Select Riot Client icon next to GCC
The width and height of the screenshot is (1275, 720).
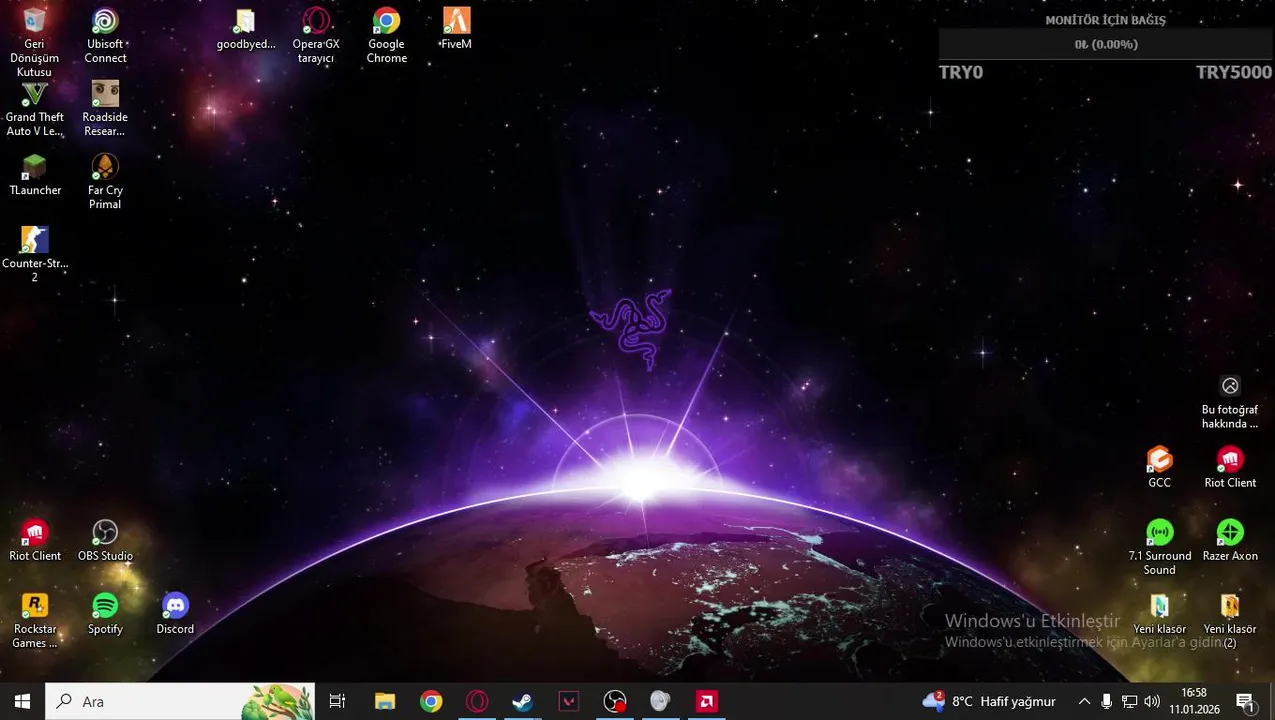click(1230, 468)
